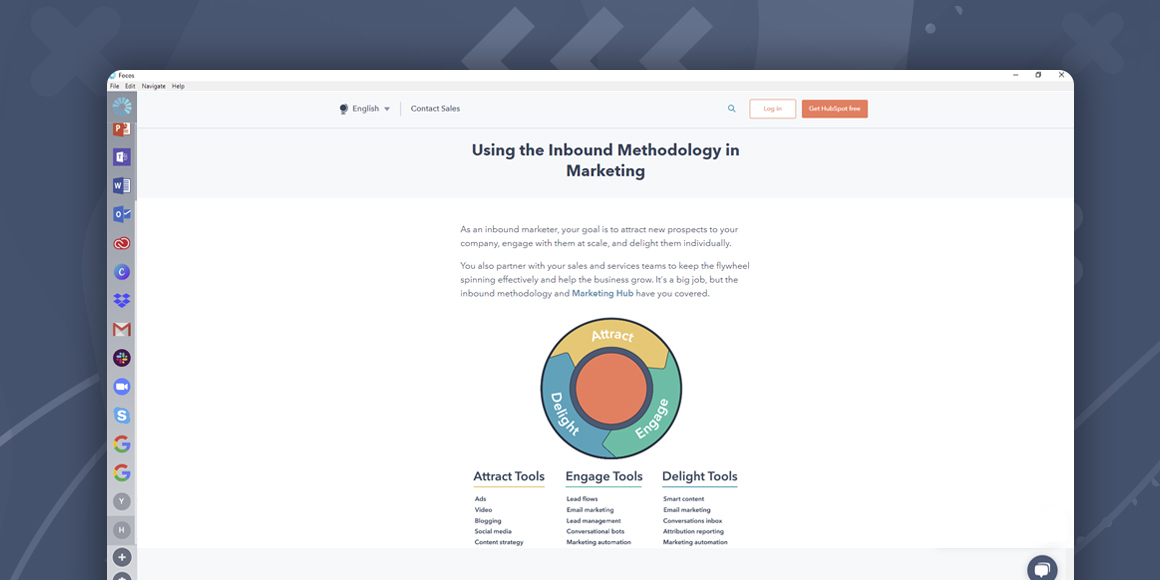Open the English language selector
This screenshot has height=580, width=1160.
point(364,108)
